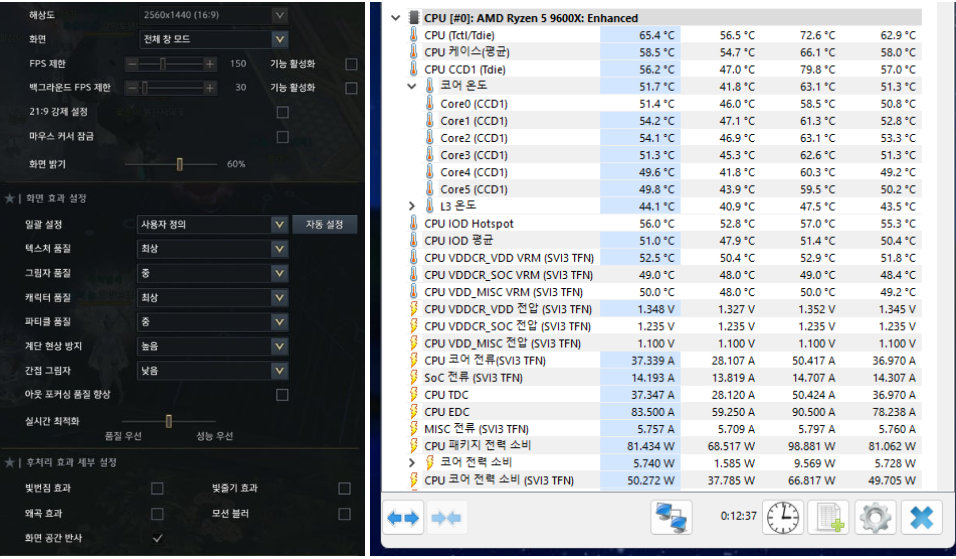The width and height of the screenshot is (956, 559).
Task: Expand the L3 온도 tree node
Action: coord(412,205)
